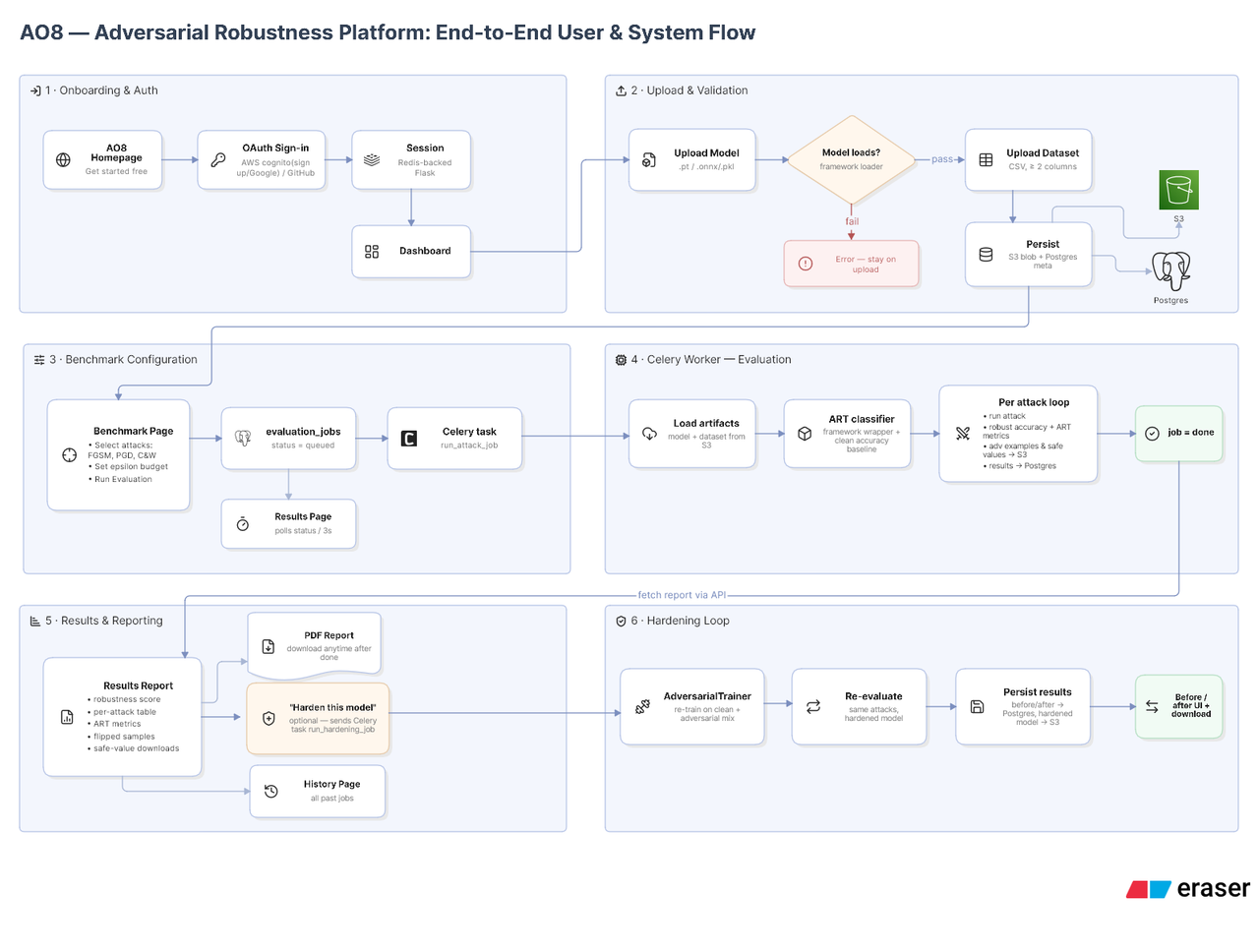Click 'model + dataset from S3' on Load artifacts
This screenshot has width=1258, height=952.
click(706, 442)
